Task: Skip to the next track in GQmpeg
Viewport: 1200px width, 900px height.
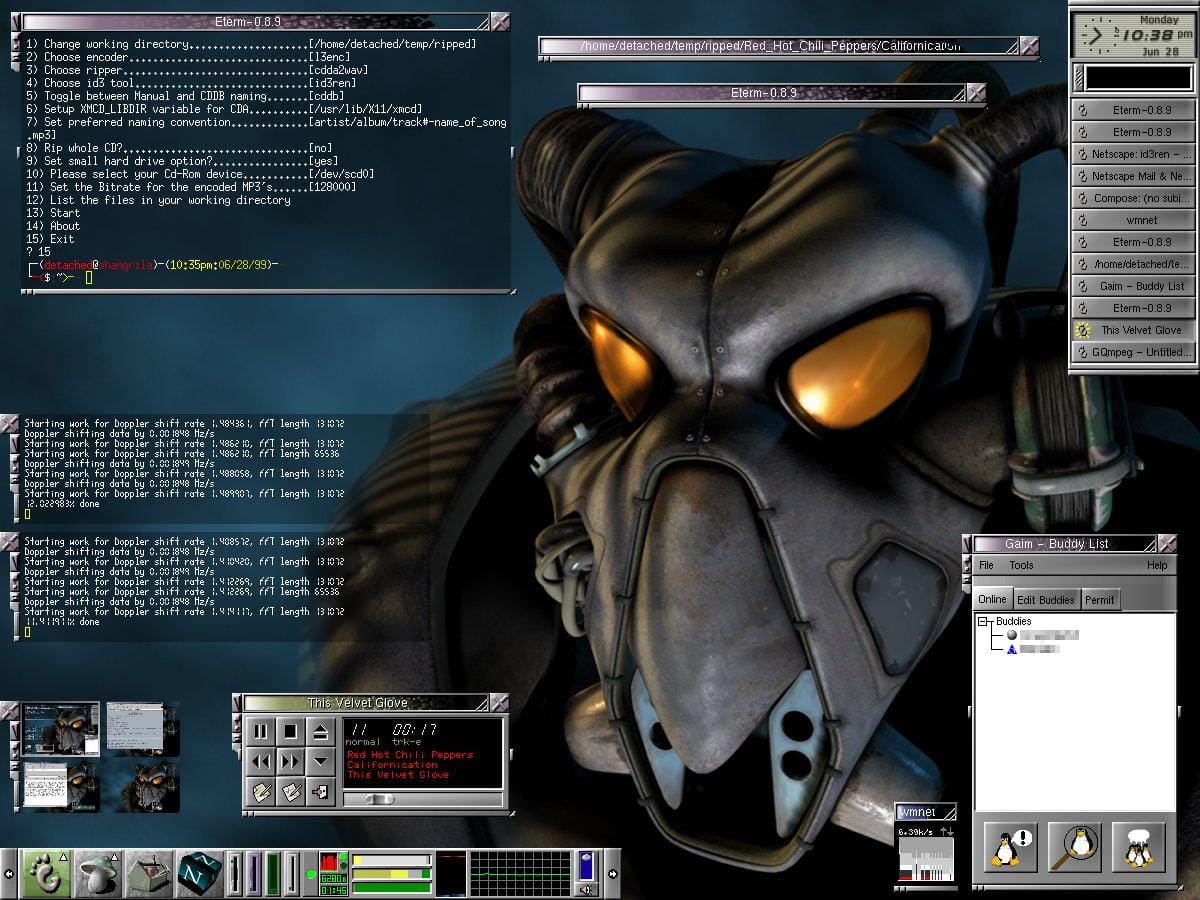Action: (290, 761)
